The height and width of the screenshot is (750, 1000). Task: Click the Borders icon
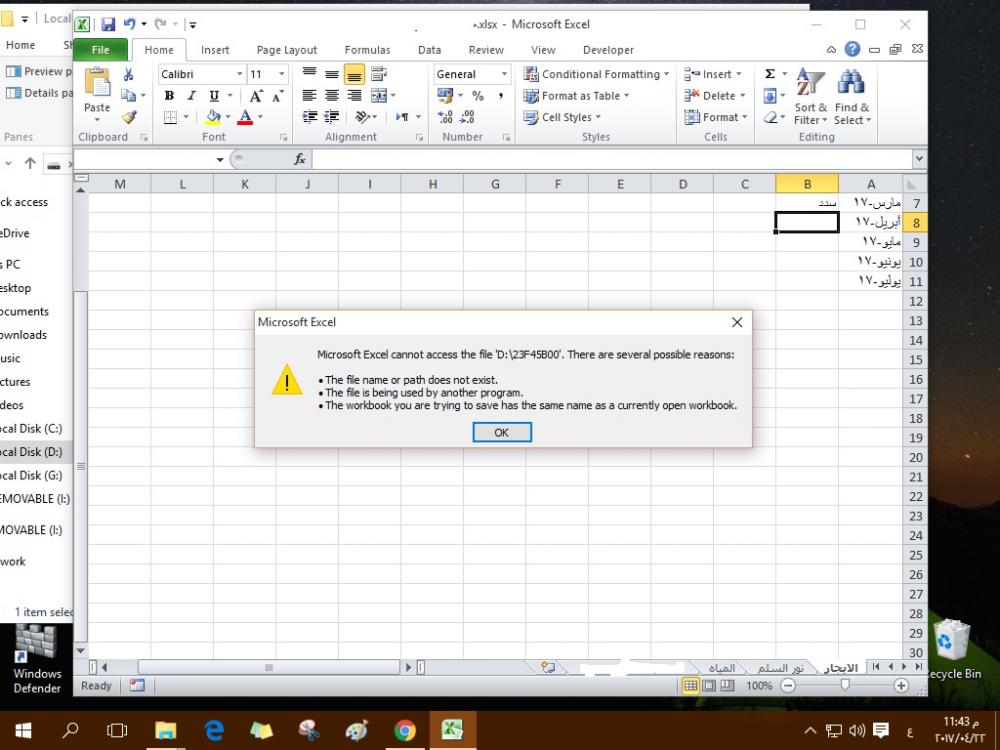click(170, 117)
